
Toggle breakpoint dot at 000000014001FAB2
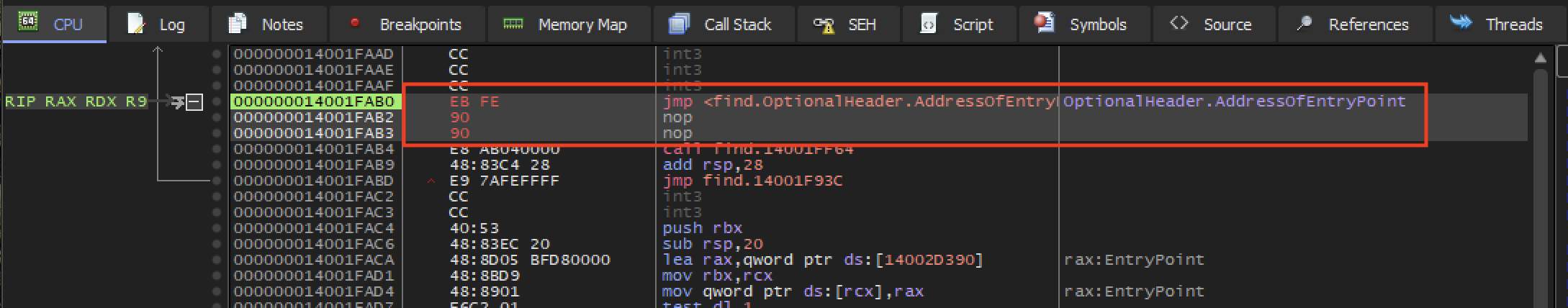point(217,117)
